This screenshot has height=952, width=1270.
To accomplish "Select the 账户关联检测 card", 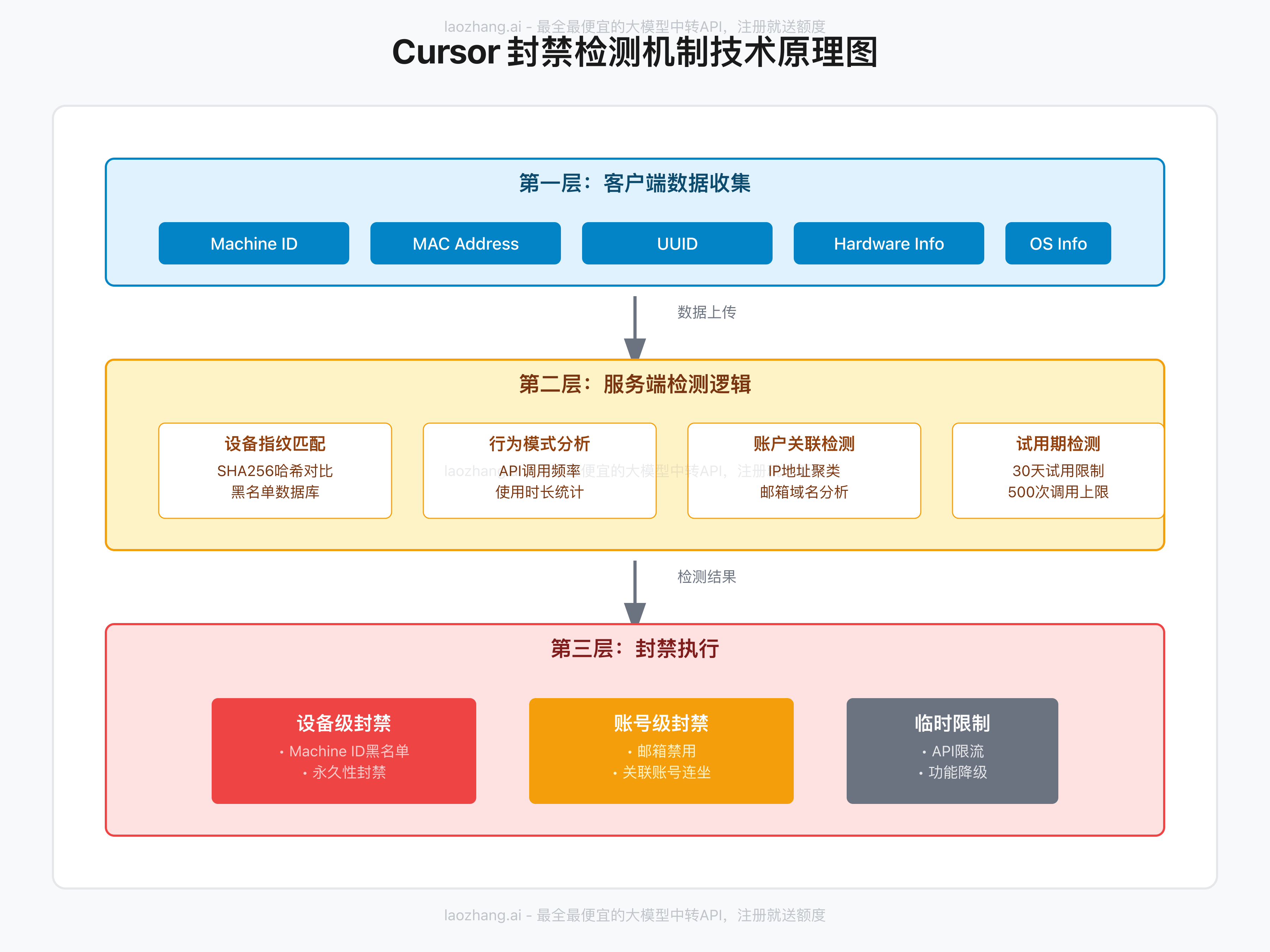I will coord(804,471).
